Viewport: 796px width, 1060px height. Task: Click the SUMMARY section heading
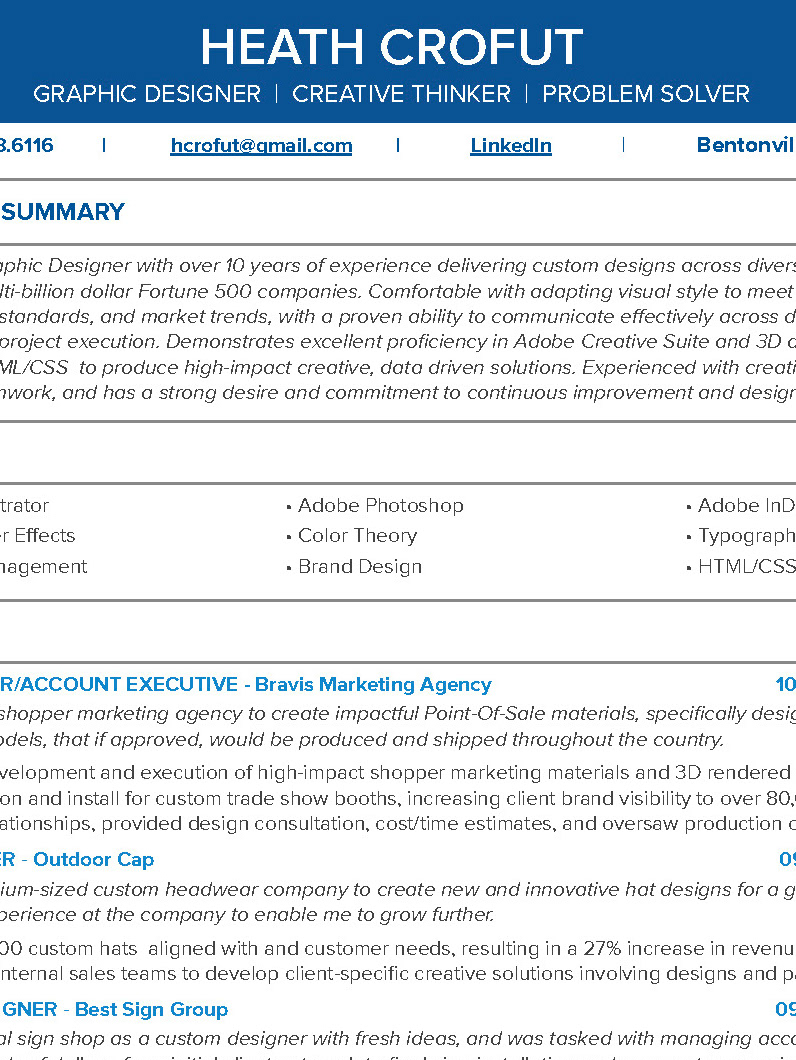pyautogui.click(x=62, y=212)
